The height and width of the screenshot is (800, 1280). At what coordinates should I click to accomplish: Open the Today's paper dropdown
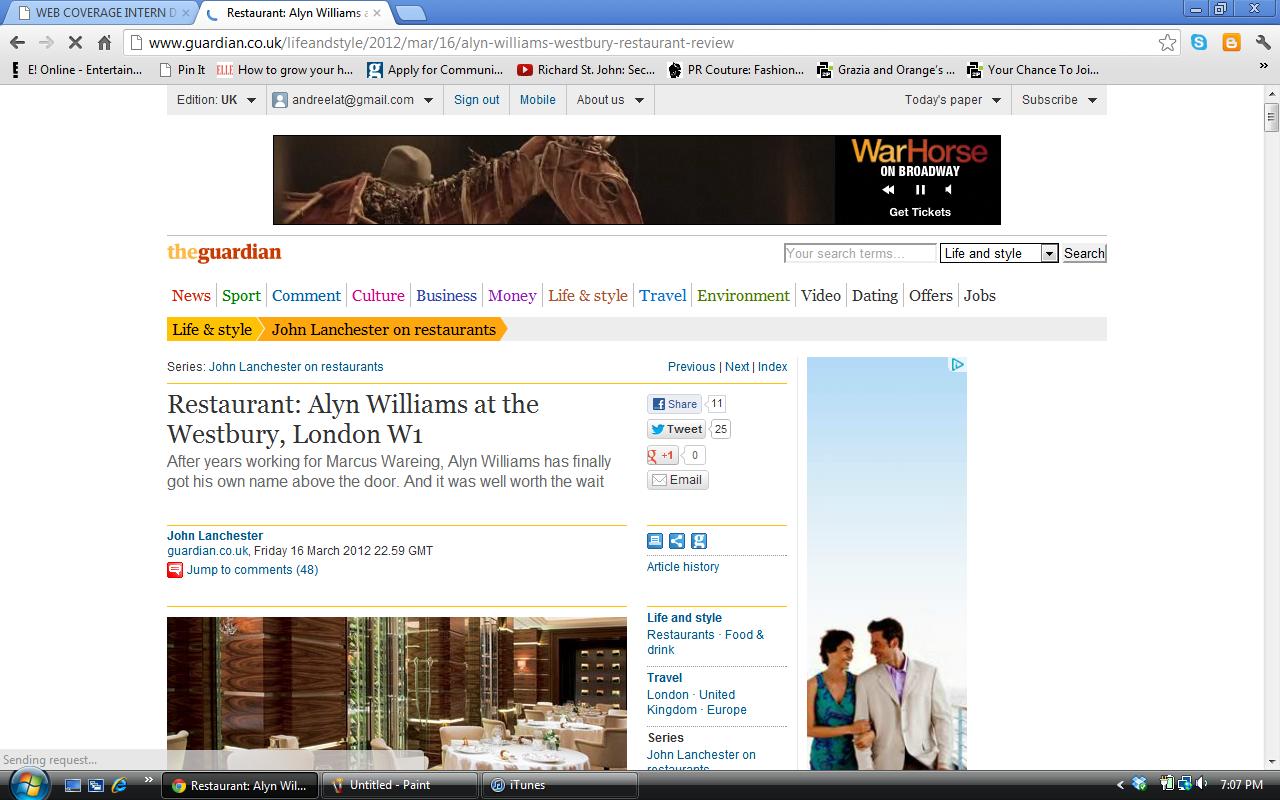[953, 100]
